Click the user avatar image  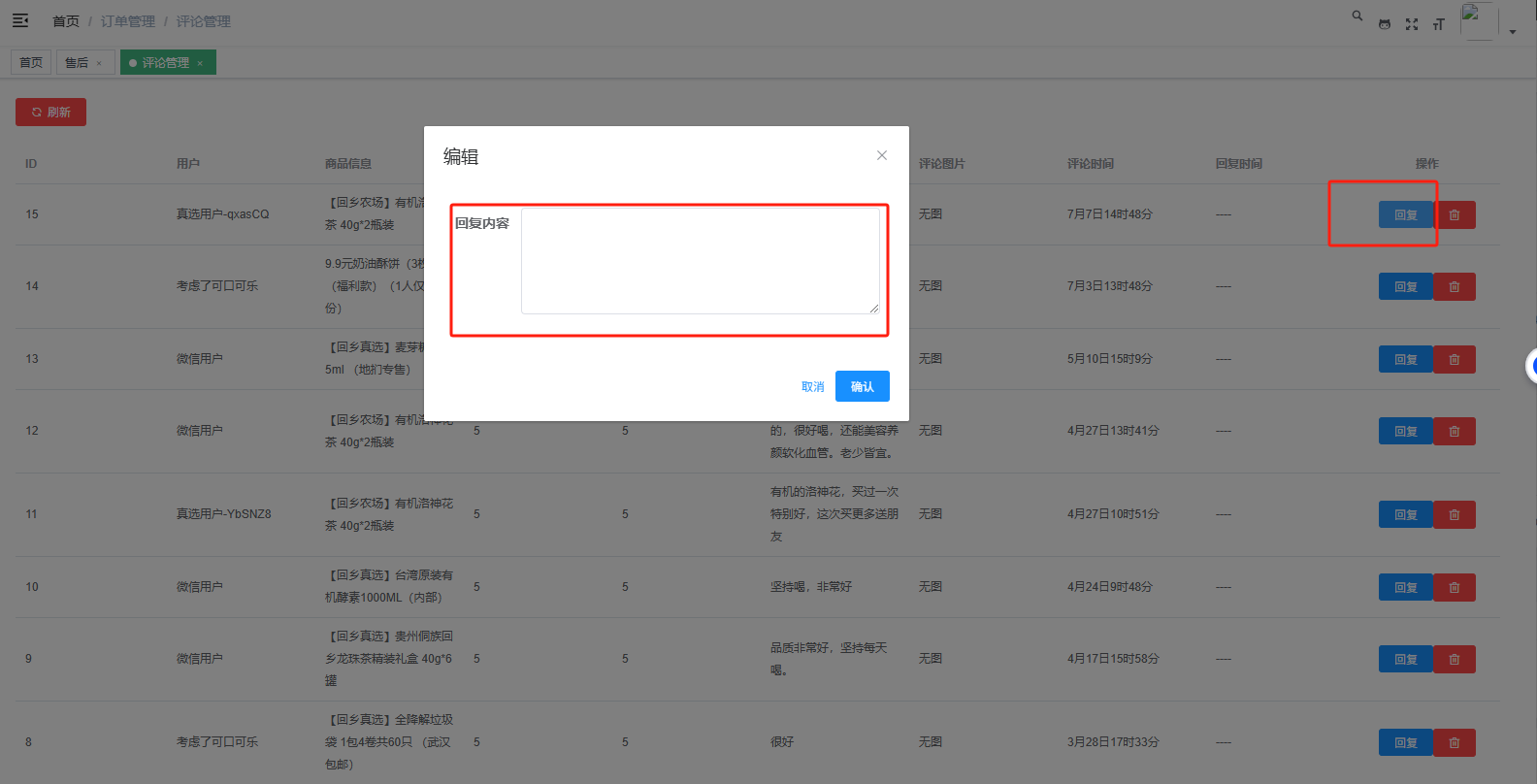(x=1478, y=20)
